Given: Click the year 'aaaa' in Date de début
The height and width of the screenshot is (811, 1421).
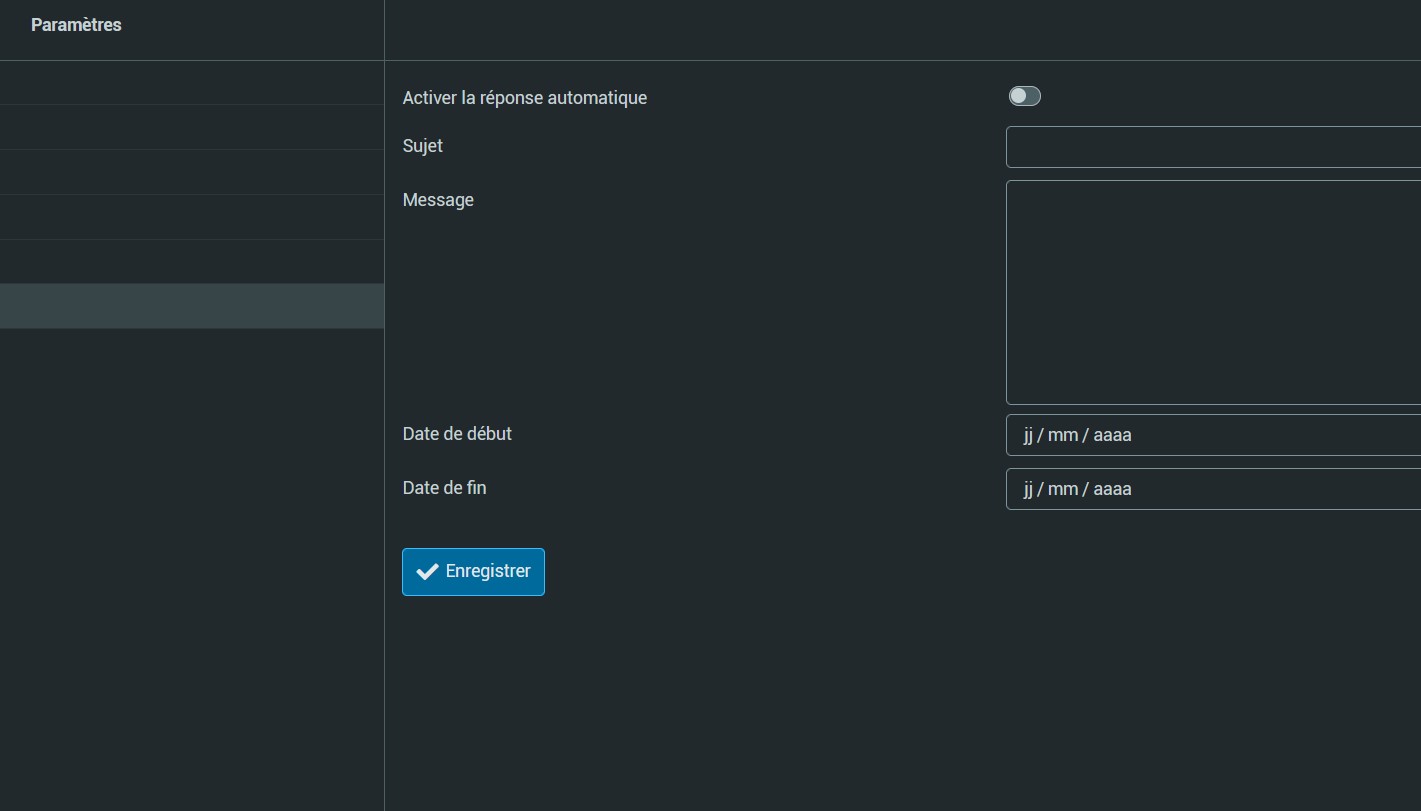Looking at the screenshot, I should [x=1112, y=435].
